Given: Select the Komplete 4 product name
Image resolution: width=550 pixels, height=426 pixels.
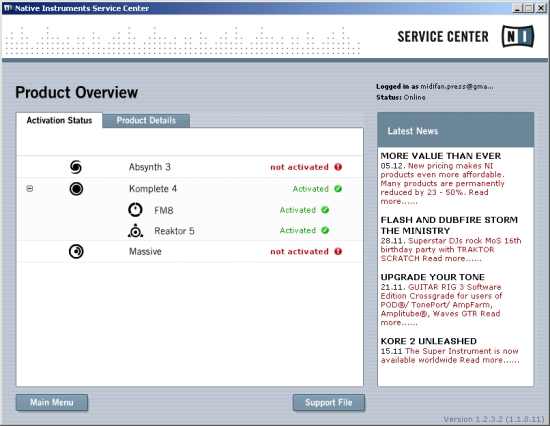Looking at the screenshot, I should (x=153, y=189).
